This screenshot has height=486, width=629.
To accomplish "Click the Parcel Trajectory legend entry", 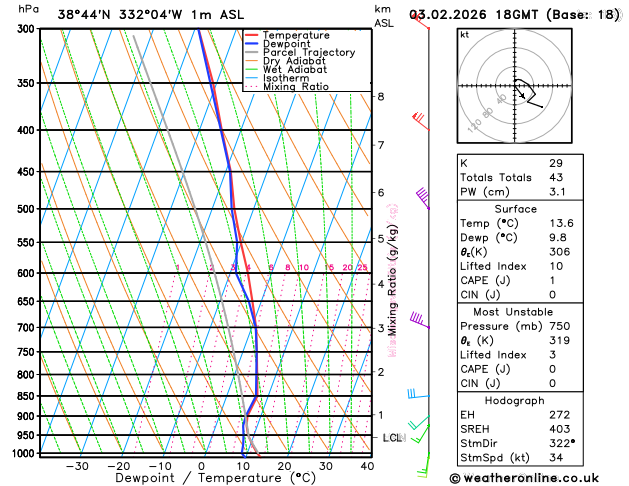I will click(x=300, y=53).
